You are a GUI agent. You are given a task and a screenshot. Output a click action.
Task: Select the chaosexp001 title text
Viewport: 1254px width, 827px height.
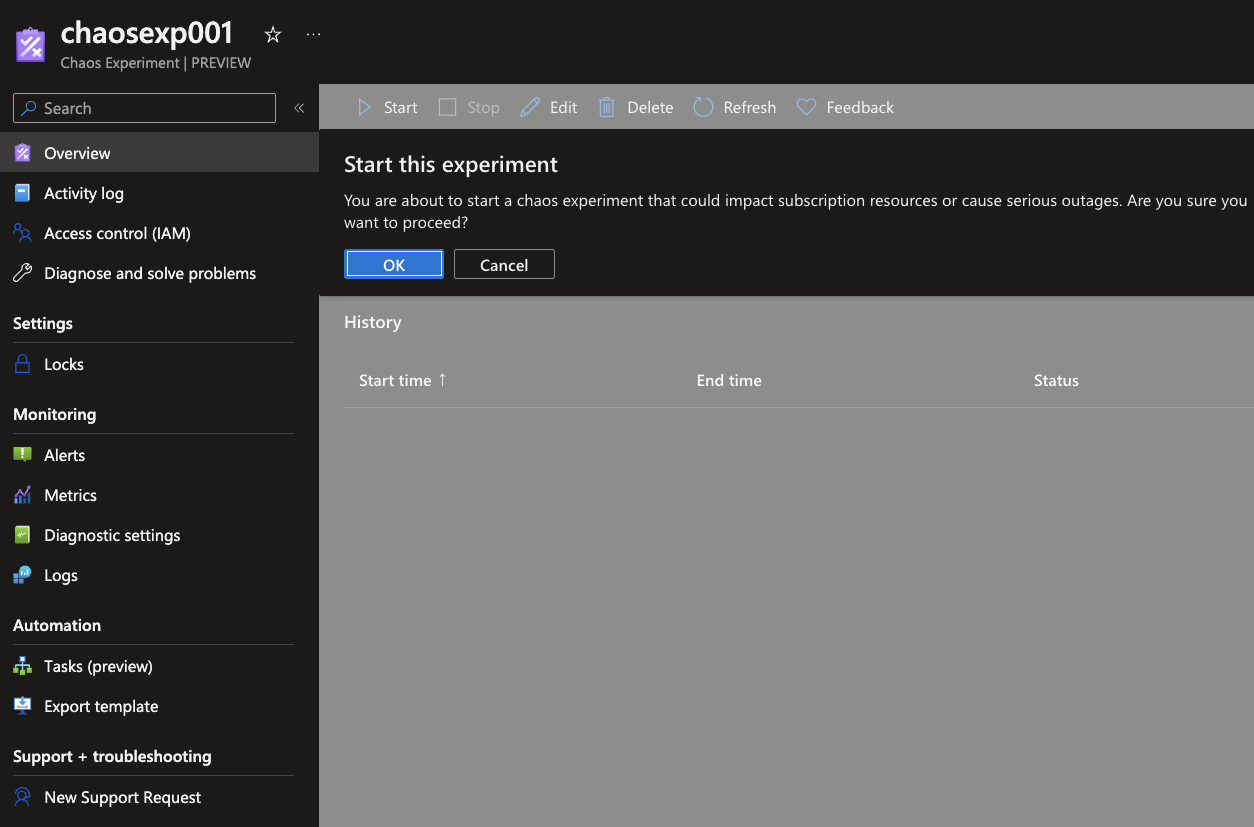pos(146,33)
